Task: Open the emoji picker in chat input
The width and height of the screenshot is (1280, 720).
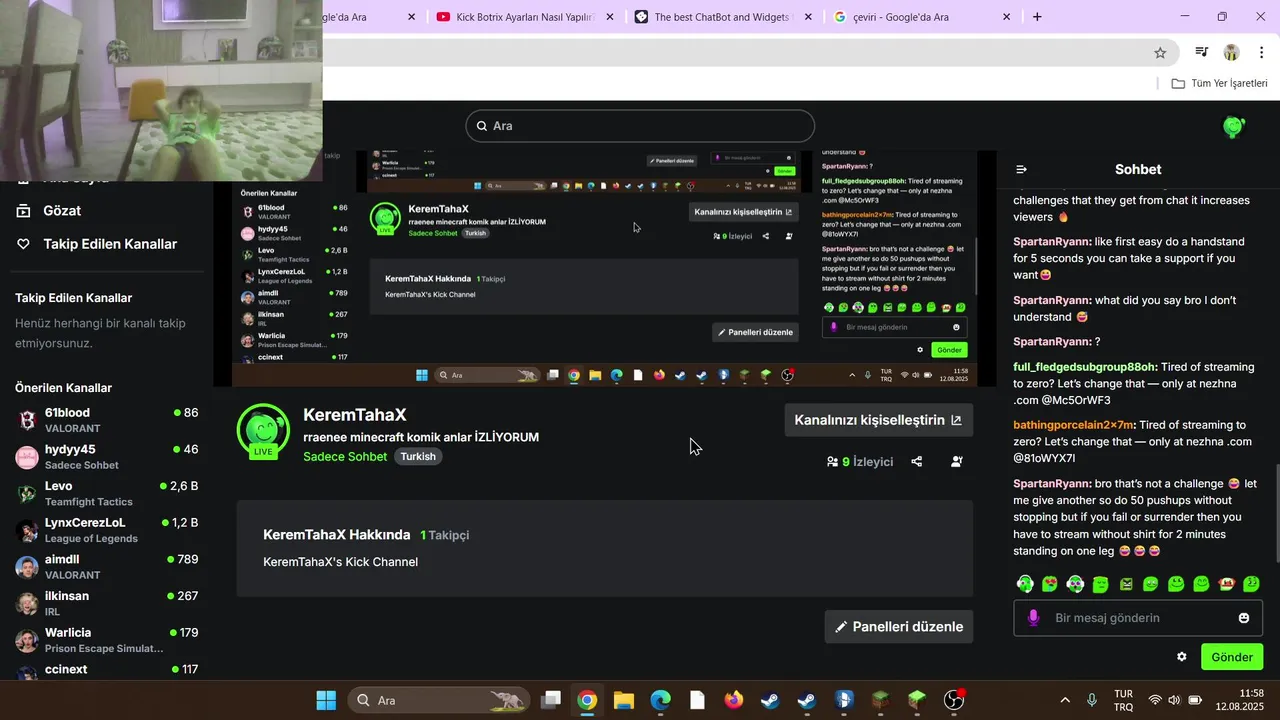Action: [1244, 618]
